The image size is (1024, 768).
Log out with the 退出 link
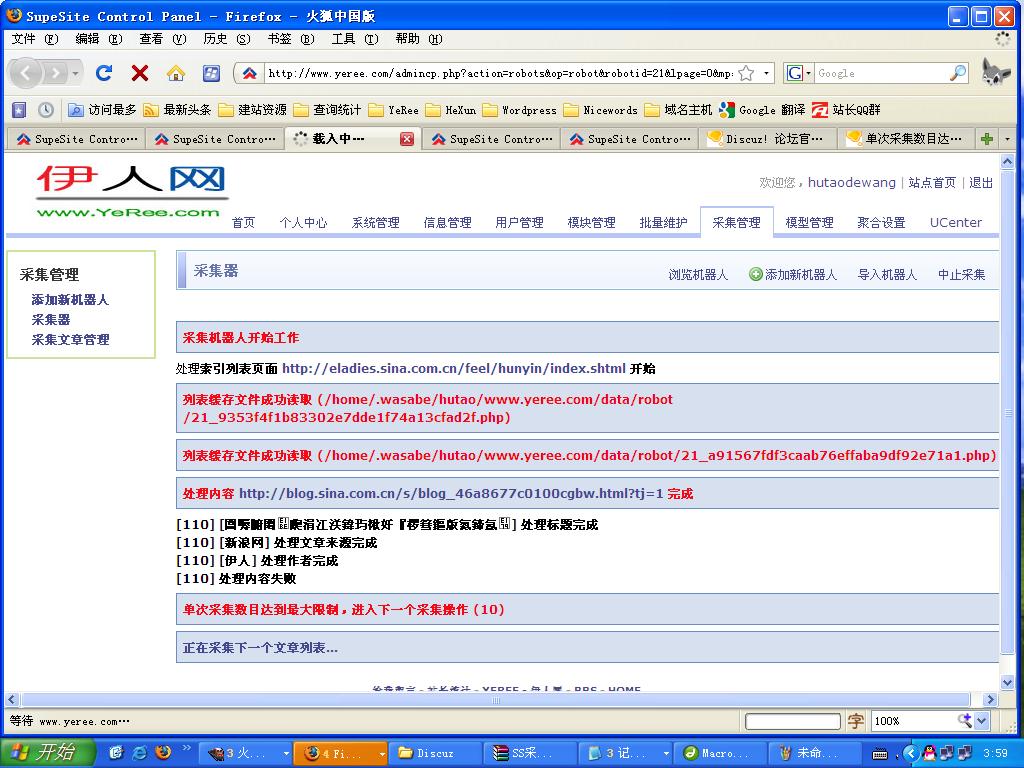981,182
